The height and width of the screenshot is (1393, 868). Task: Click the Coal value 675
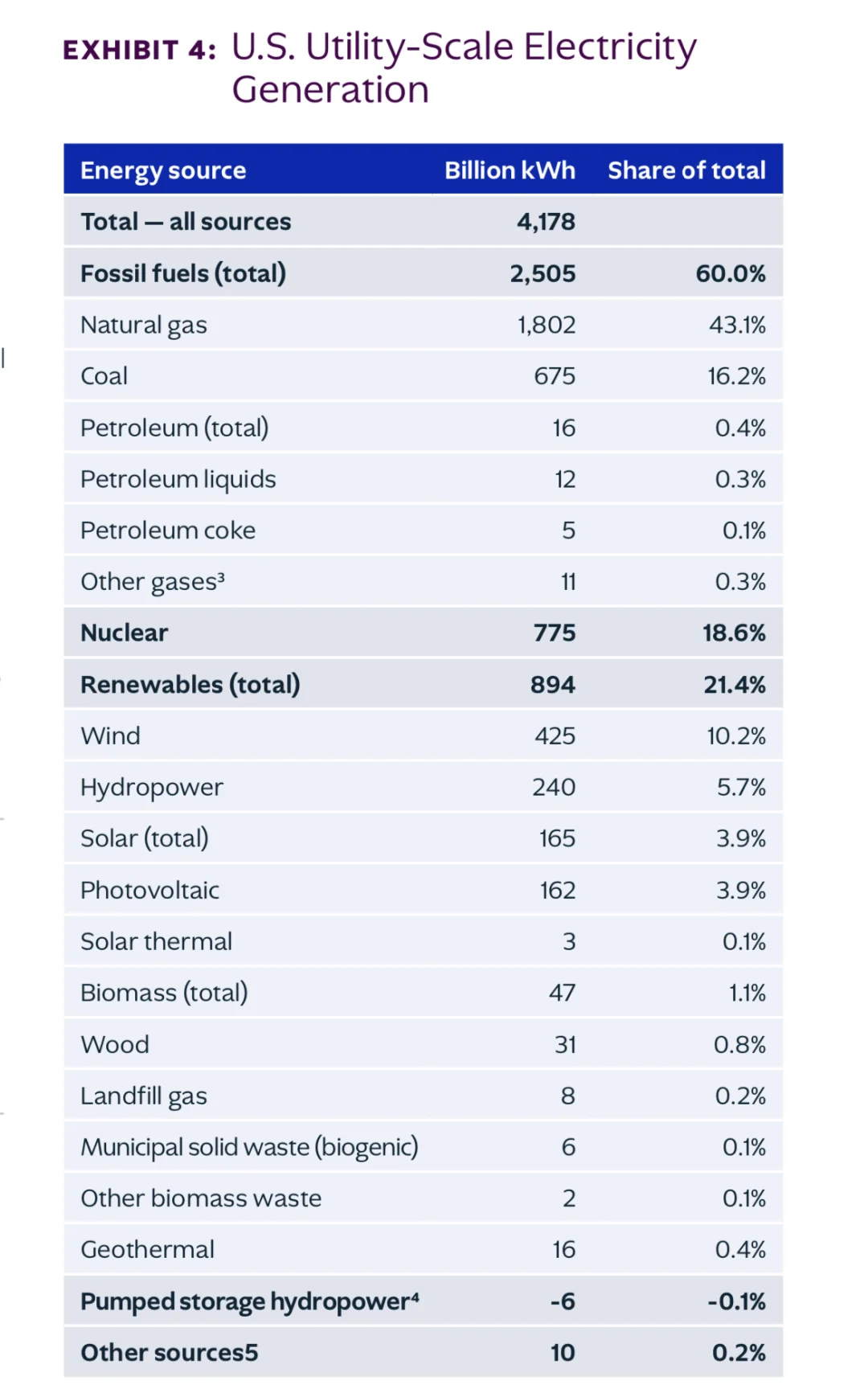[x=555, y=376]
